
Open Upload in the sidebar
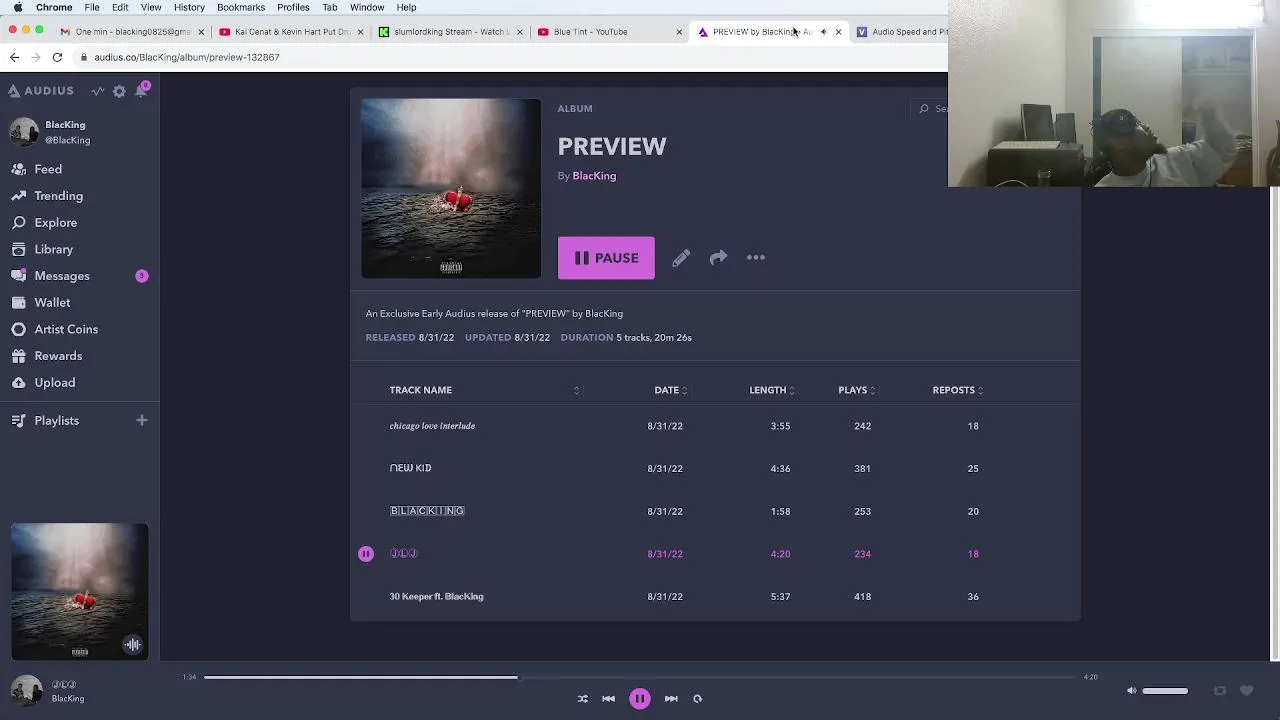pos(54,383)
